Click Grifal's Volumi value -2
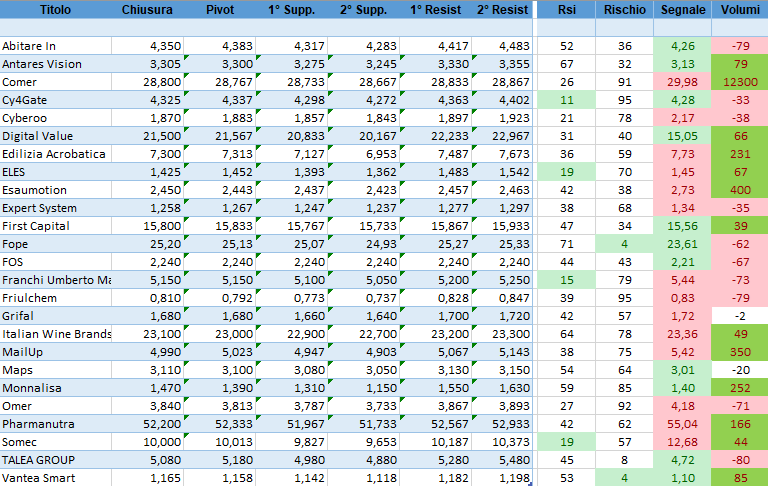 (740, 316)
